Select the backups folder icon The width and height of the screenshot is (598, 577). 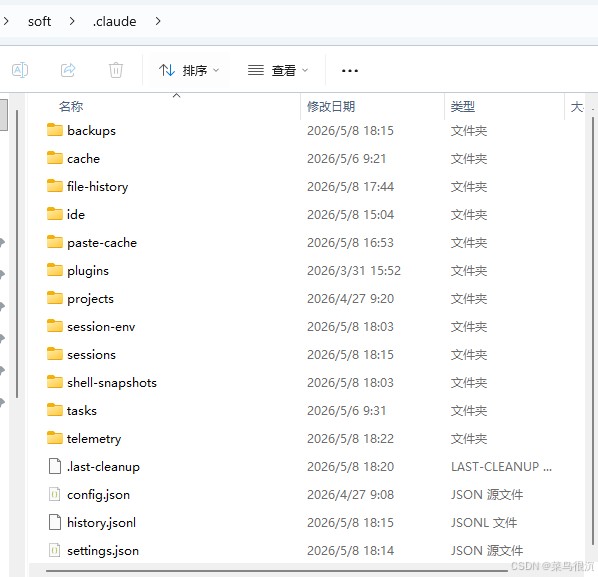55,130
